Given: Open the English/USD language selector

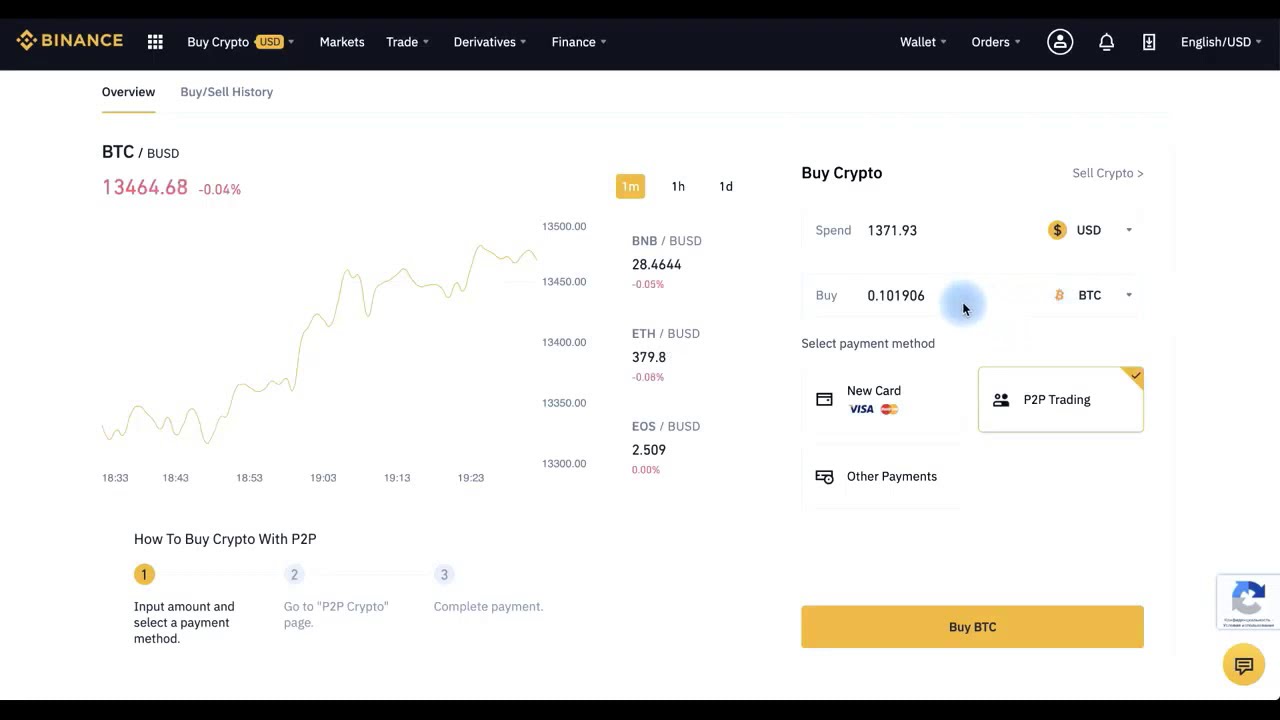Looking at the screenshot, I should coord(1221,42).
